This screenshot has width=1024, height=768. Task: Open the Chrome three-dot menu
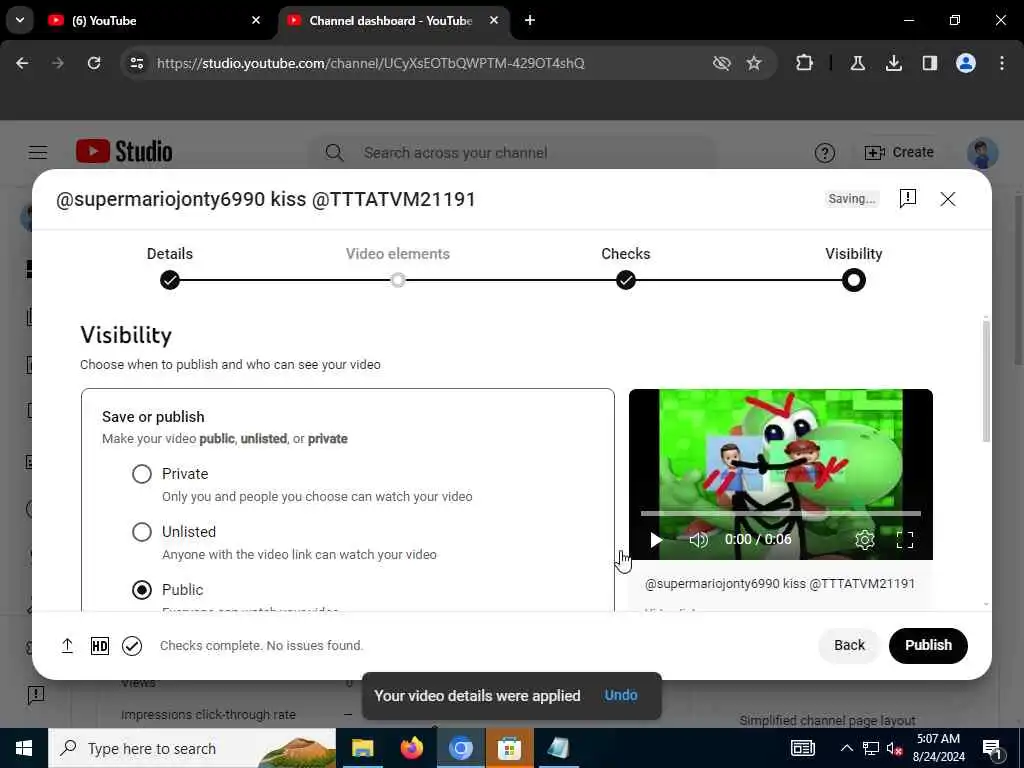point(1002,63)
